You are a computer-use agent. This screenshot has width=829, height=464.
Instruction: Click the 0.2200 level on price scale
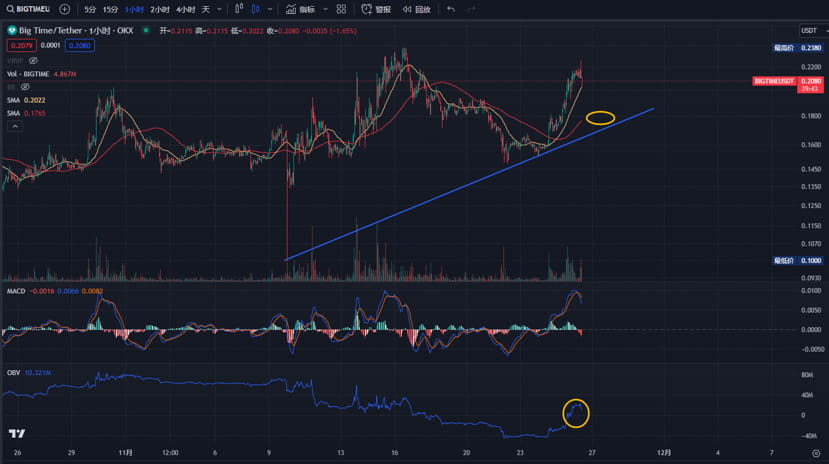tap(811, 67)
